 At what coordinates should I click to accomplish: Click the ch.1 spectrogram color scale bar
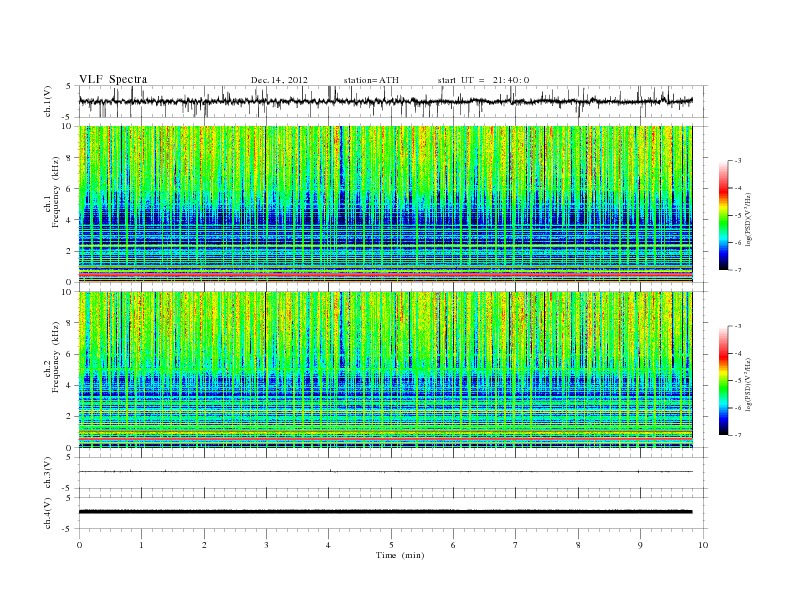(x=724, y=215)
